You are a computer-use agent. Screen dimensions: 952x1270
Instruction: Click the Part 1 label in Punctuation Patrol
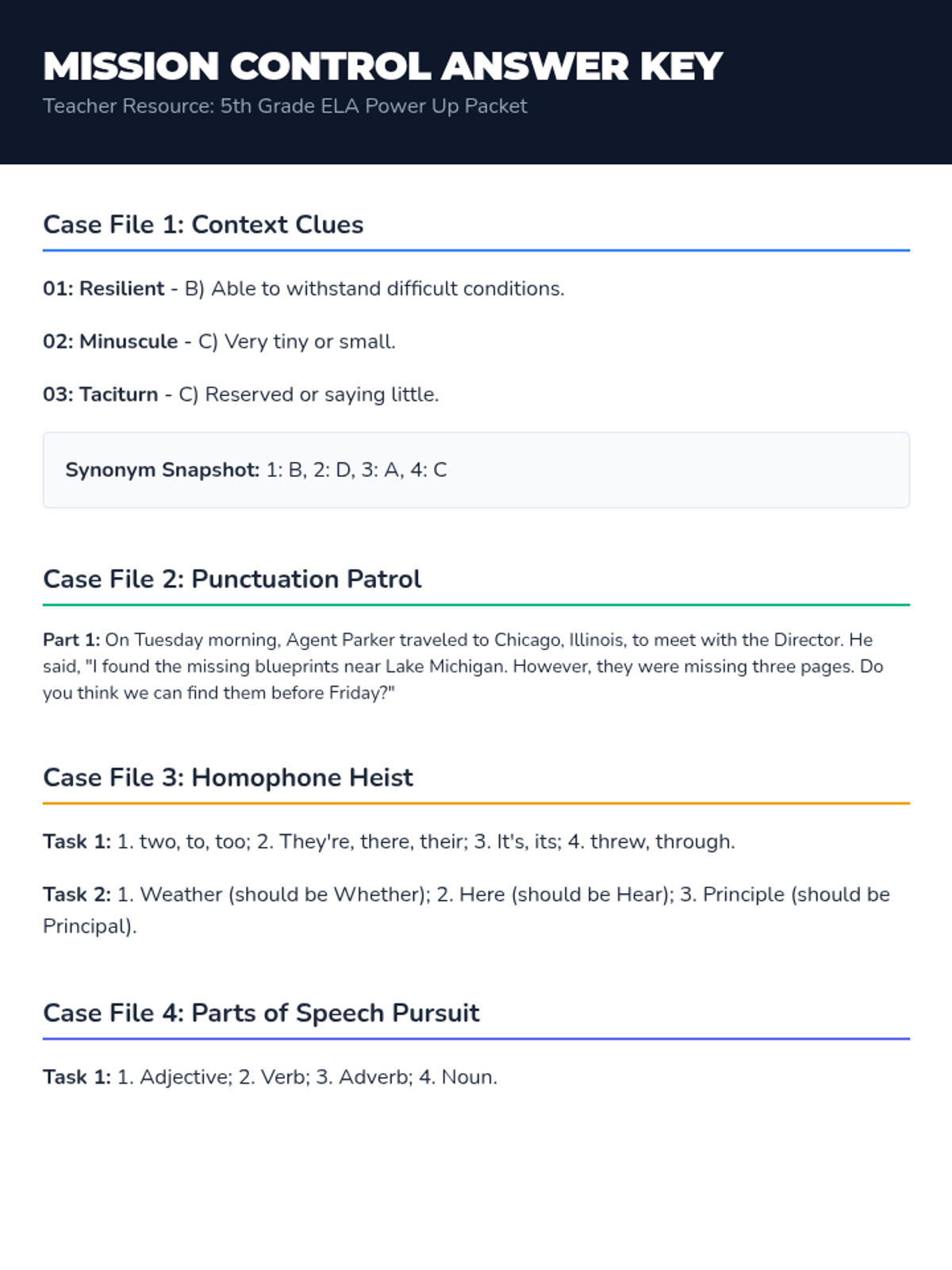coord(71,641)
